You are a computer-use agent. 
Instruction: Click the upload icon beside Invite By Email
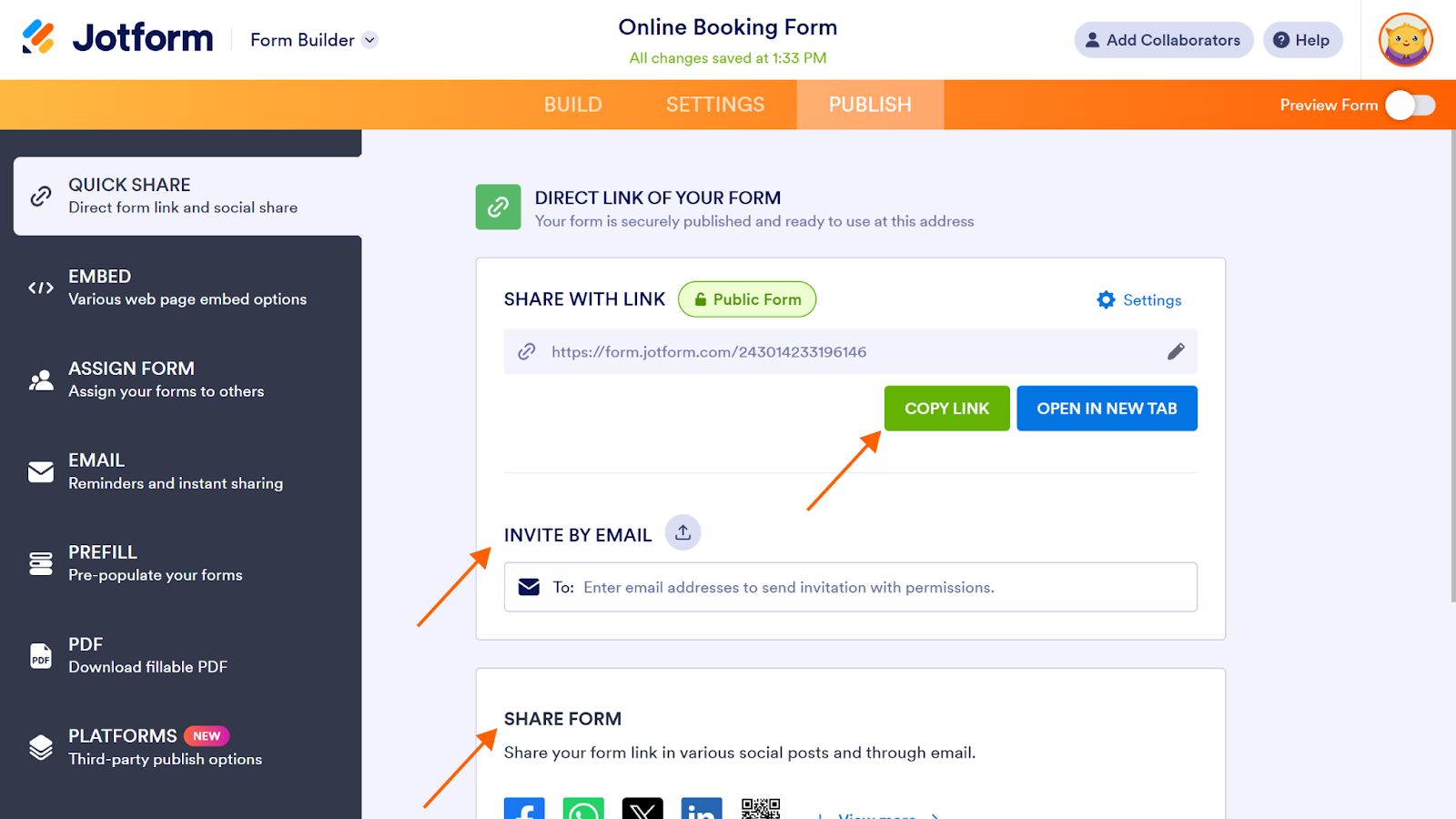pos(683,533)
